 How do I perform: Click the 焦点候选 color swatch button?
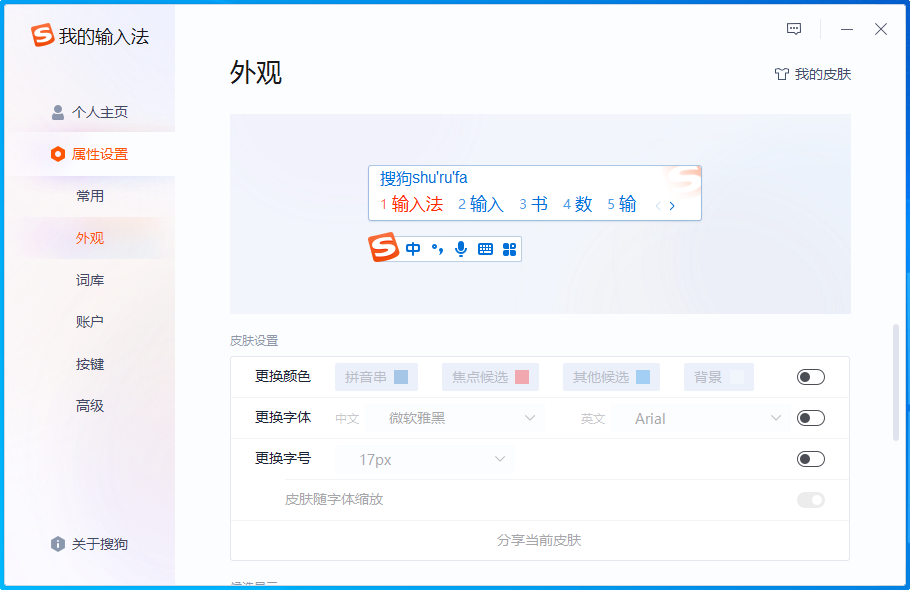[x=490, y=377]
